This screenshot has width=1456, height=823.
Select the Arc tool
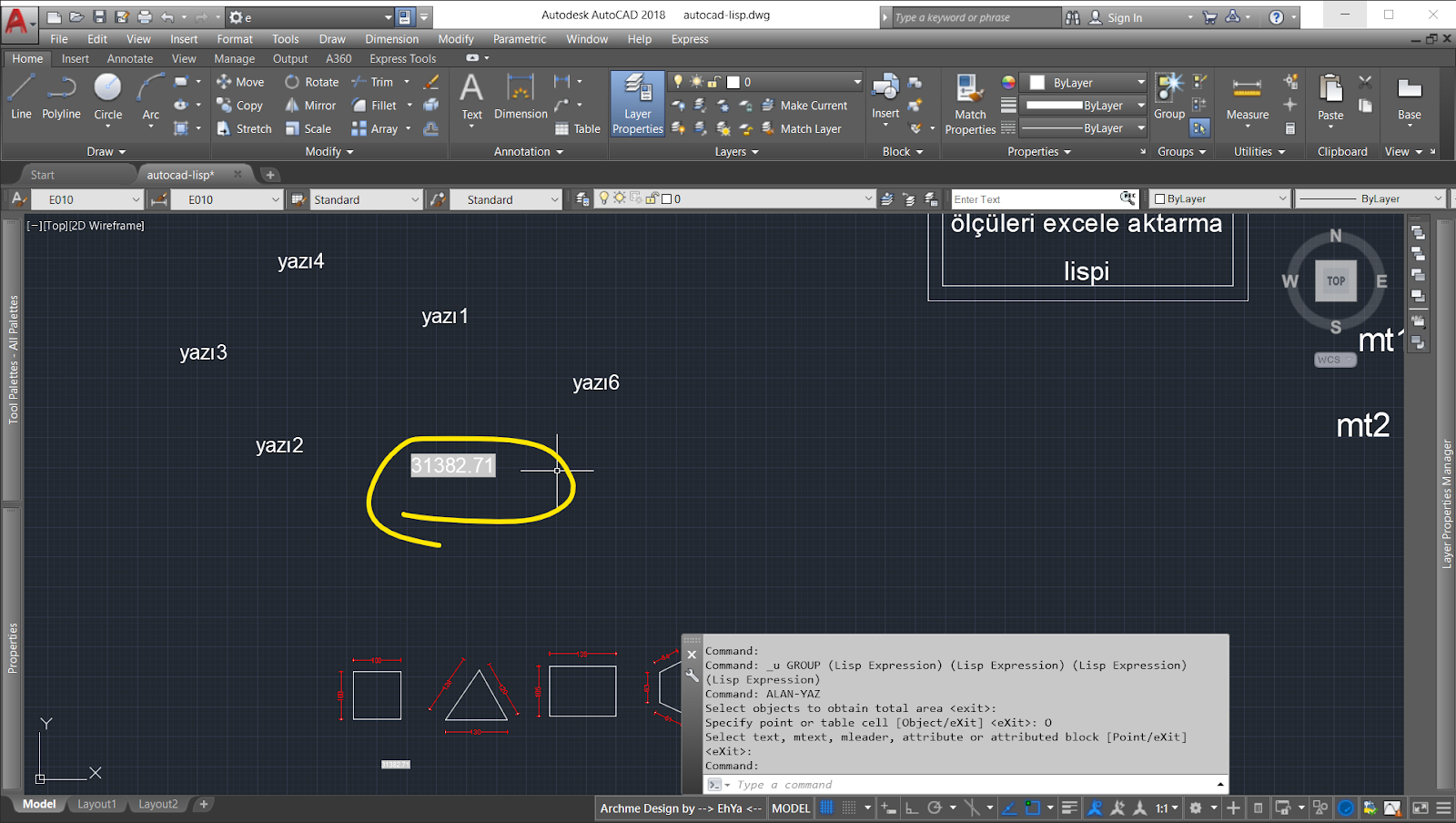click(x=151, y=97)
